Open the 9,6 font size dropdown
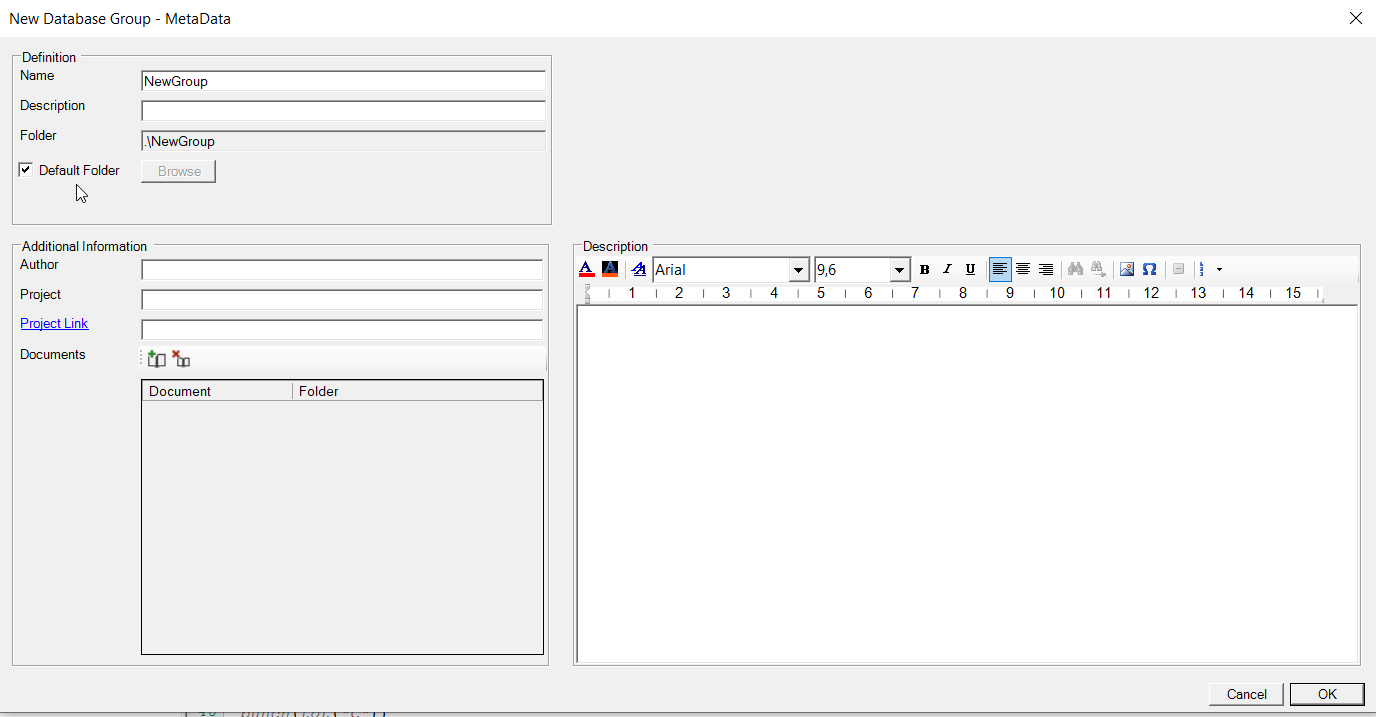The width and height of the screenshot is (1376, 717). pyautogui.click(x=899, y=270)
